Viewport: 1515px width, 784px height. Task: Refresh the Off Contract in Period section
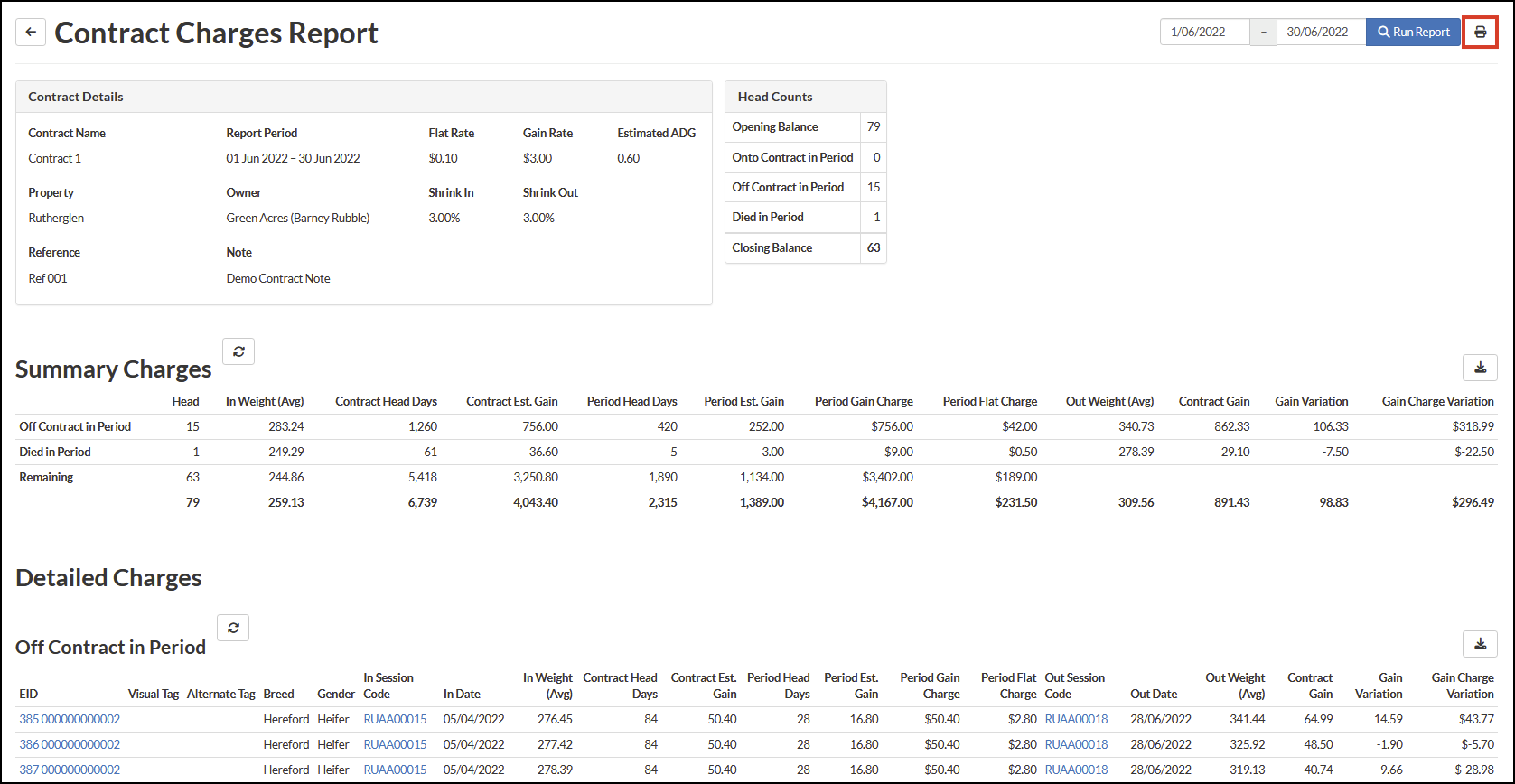coord(233,628)
